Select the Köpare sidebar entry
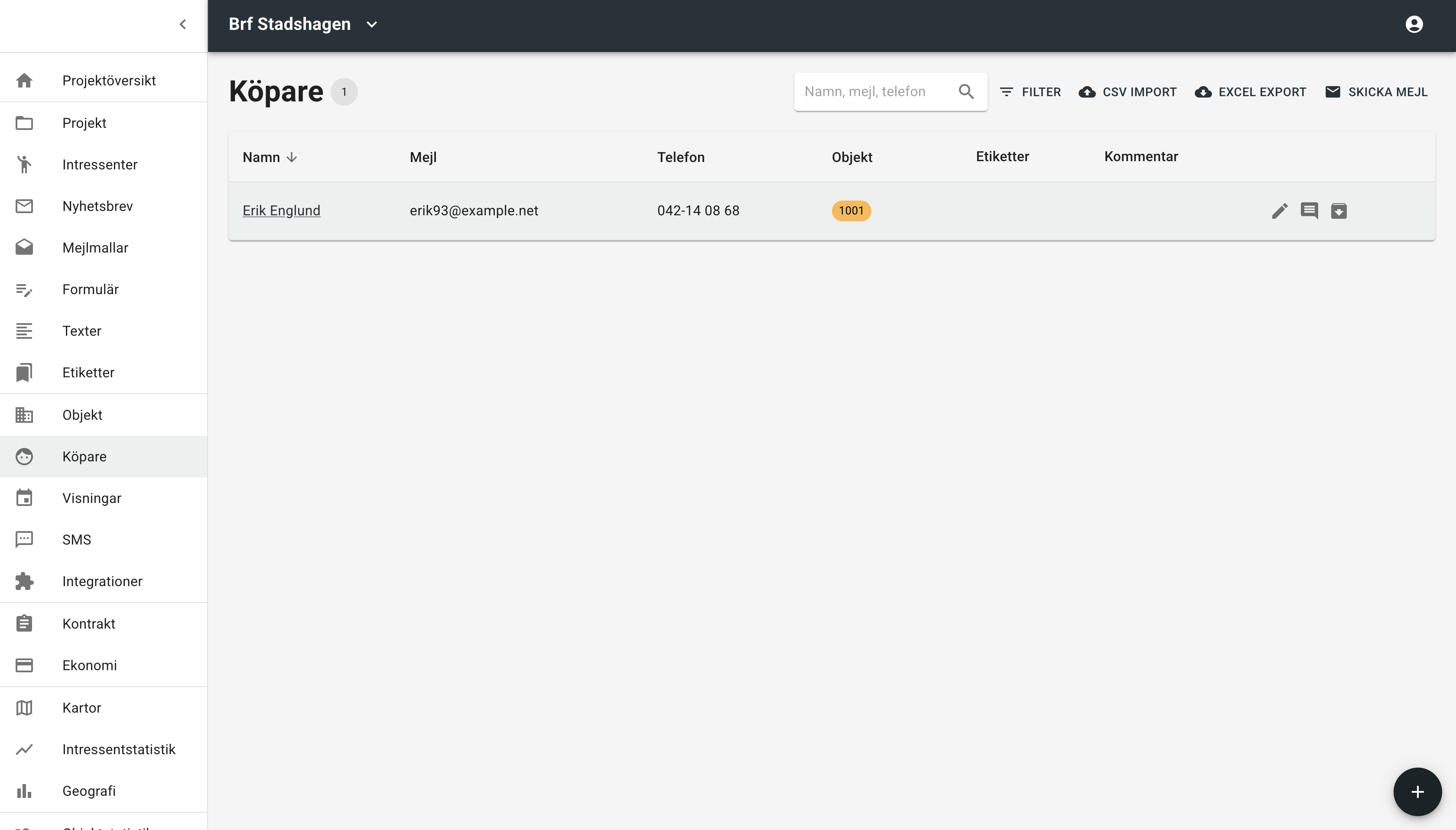1456x830 pixels. coord(104,456)
